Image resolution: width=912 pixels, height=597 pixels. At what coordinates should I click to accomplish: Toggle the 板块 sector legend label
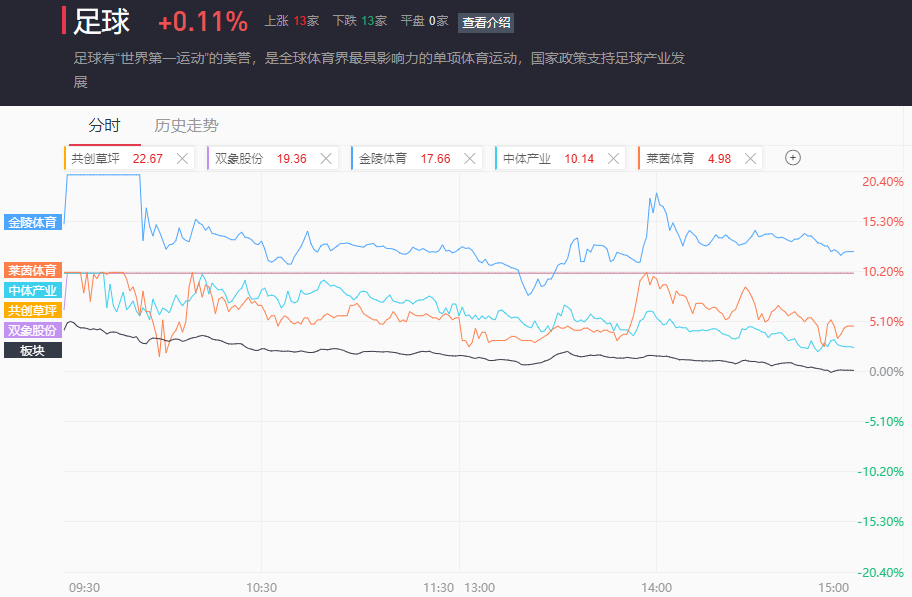33,350
